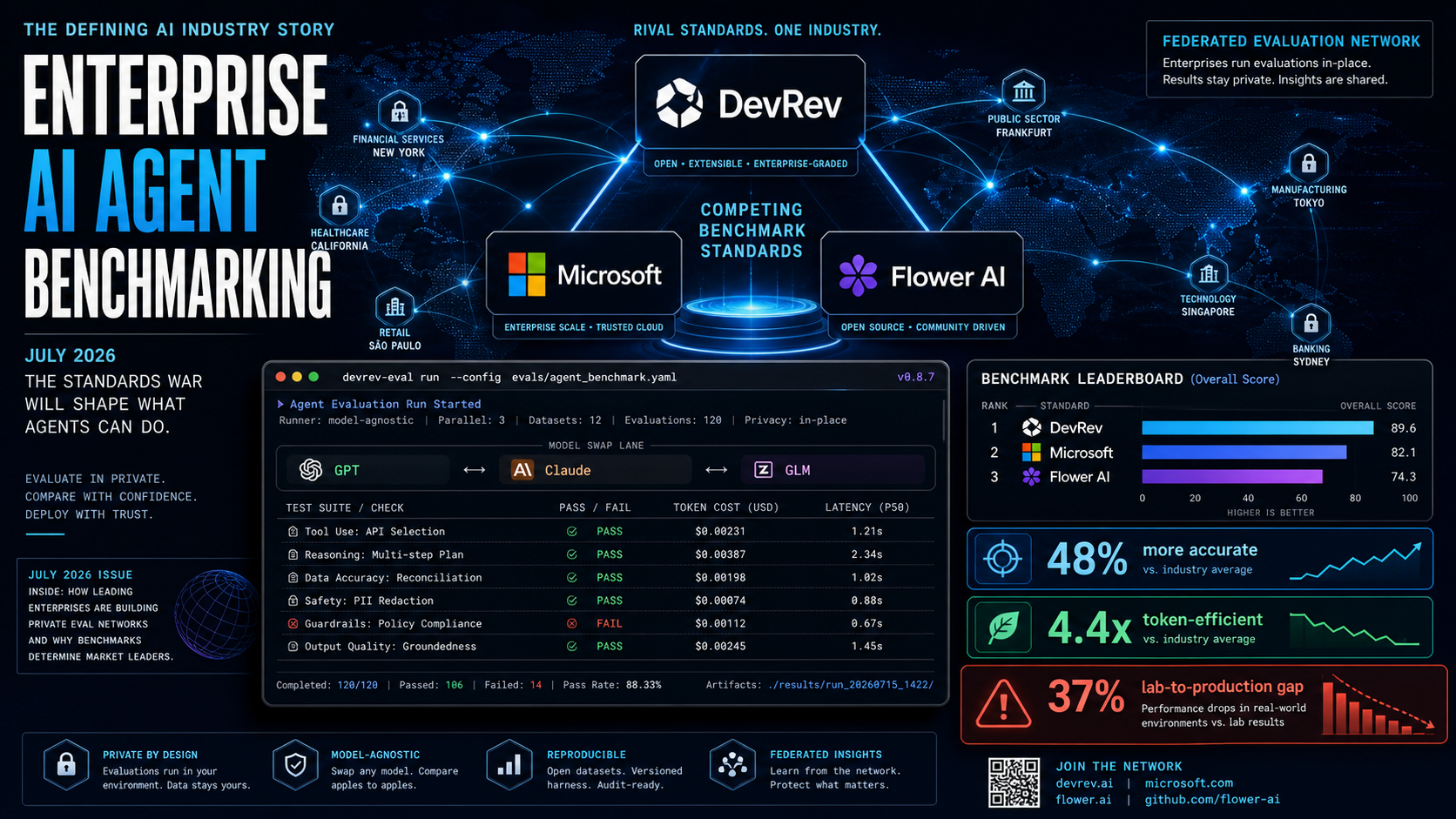Click the Banking Sydney lock icon
The height and width of the screenshot is (819, 1456).
pos(1311,324)
